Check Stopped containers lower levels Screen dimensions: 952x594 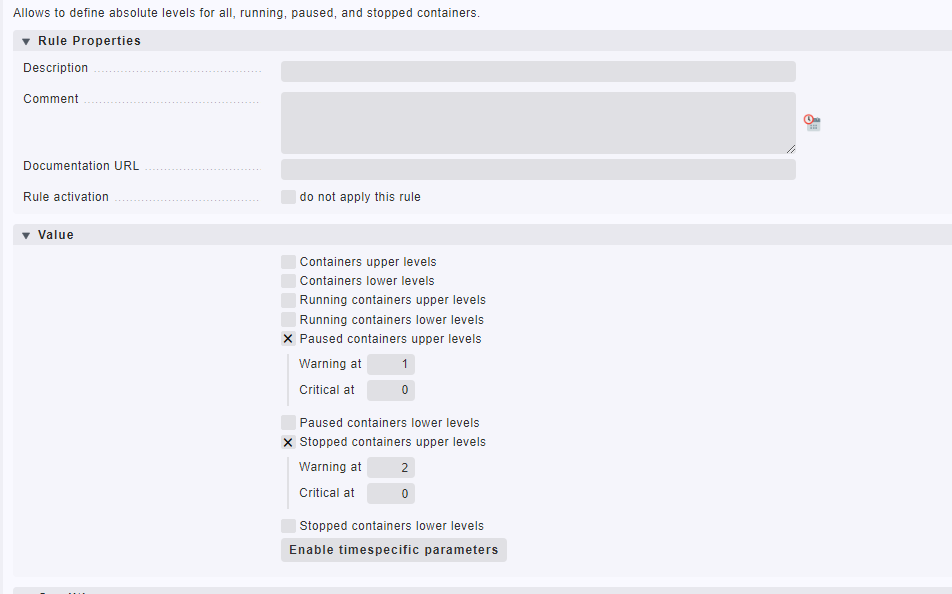(289, 526)
